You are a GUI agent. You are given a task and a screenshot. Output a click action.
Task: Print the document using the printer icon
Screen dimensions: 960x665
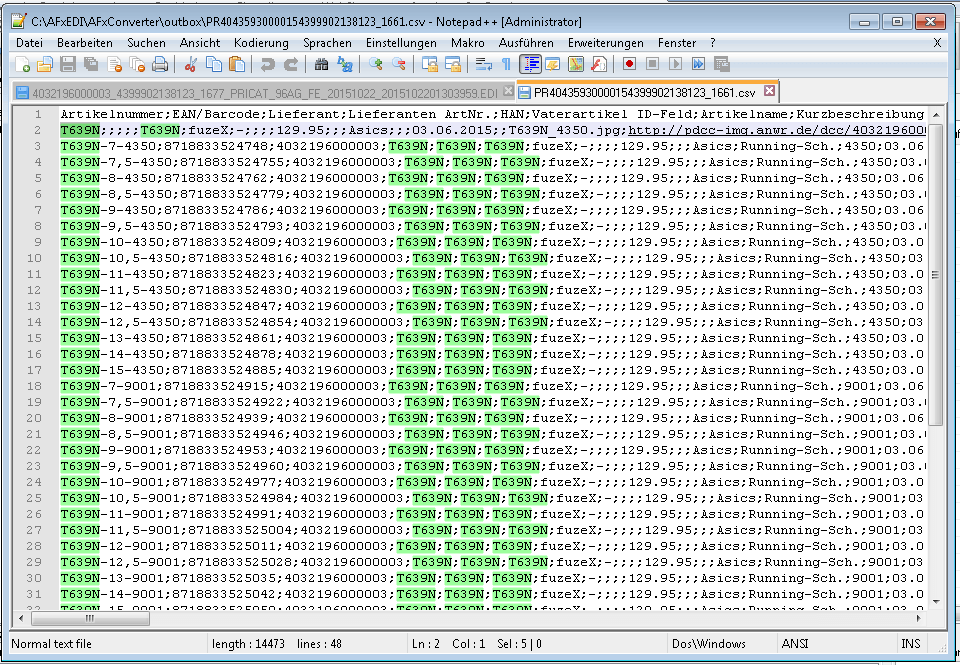click(x=159, y=64)
